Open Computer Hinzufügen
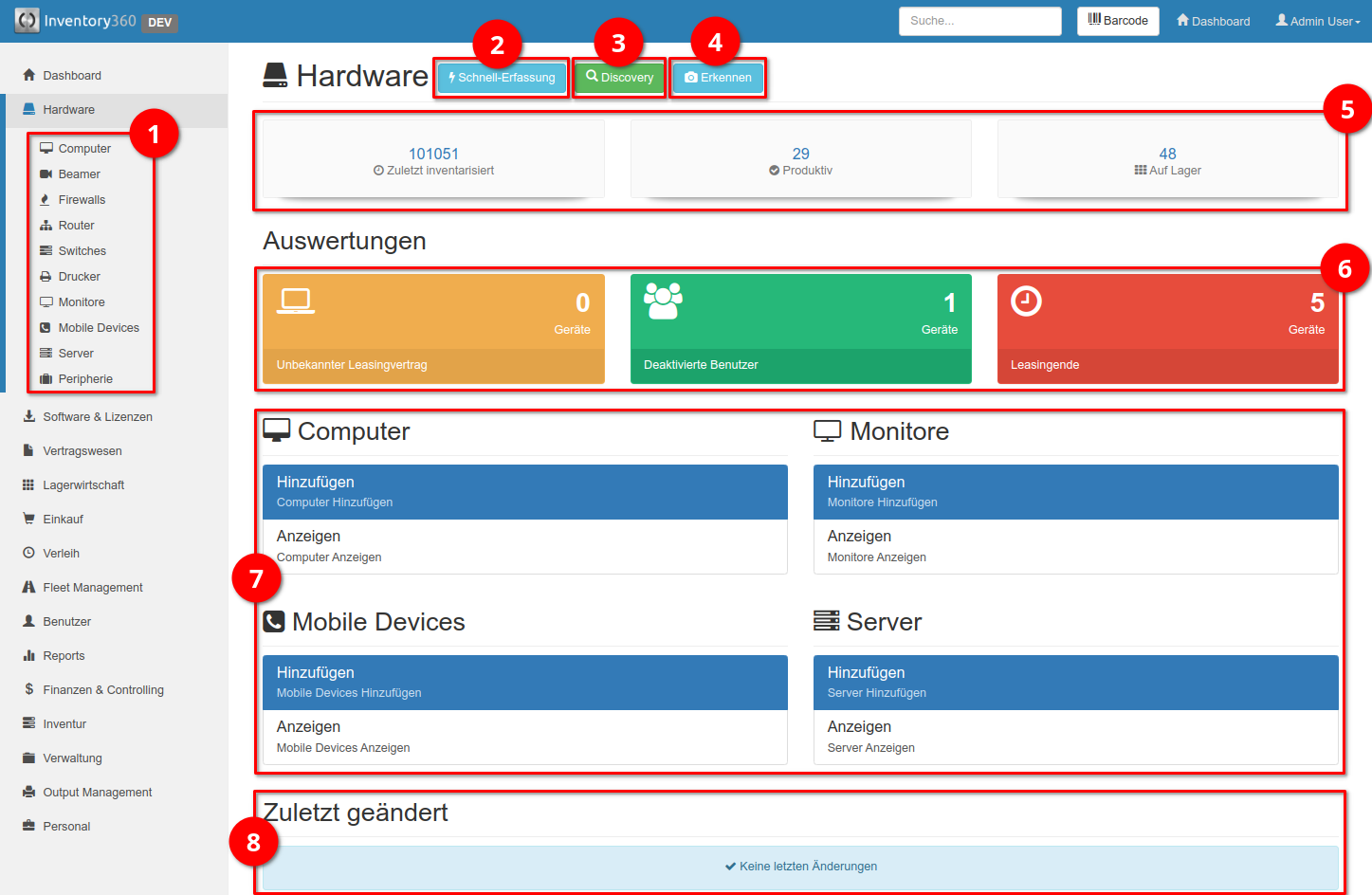 [525, 491]
